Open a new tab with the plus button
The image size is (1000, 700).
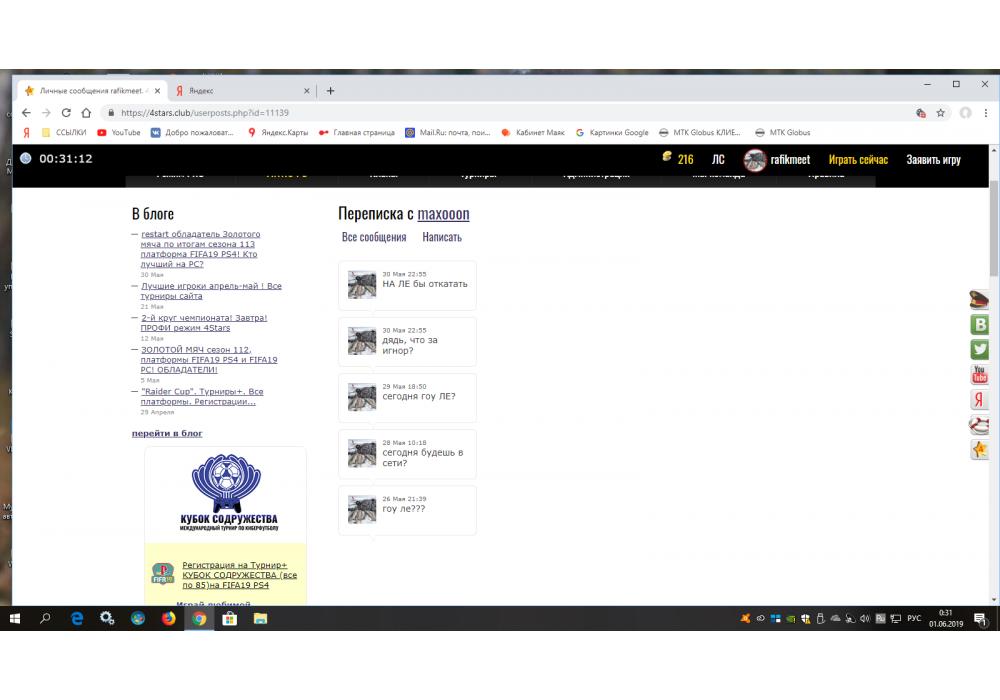[330, 91]
